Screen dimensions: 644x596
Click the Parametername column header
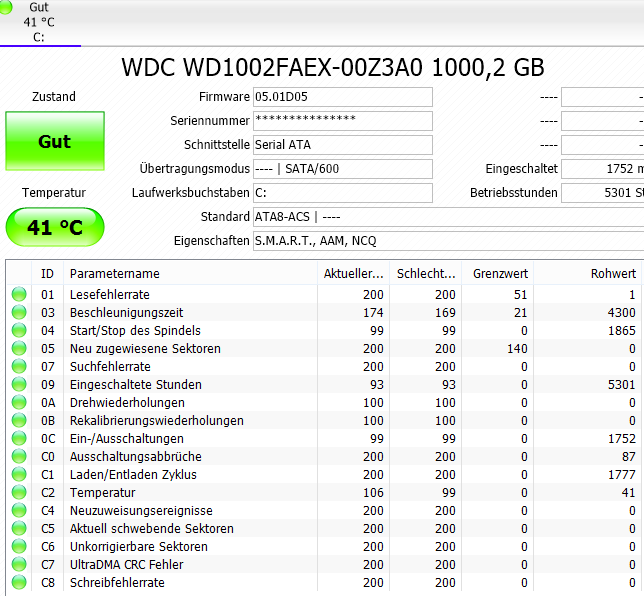[x=191, y=274]
